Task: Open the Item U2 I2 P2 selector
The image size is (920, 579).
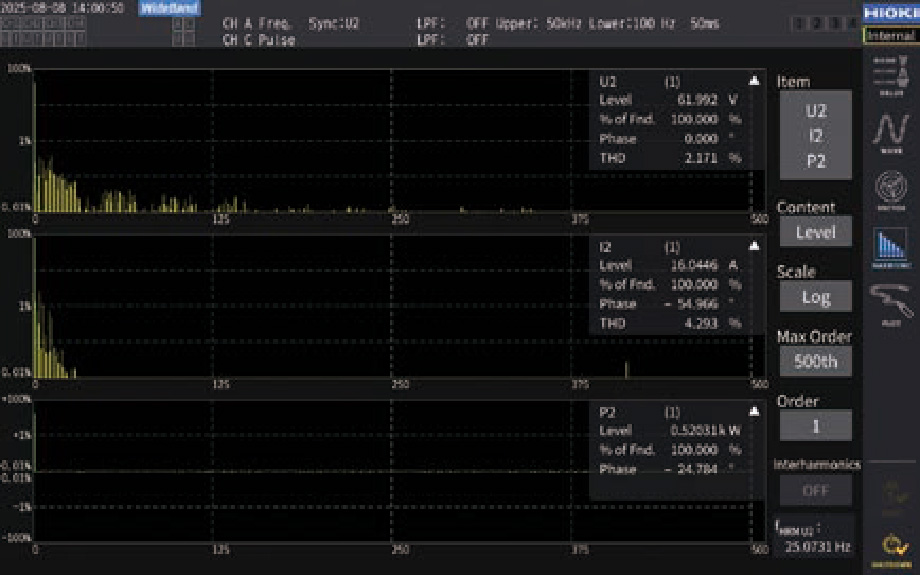Action: [815, 135]
